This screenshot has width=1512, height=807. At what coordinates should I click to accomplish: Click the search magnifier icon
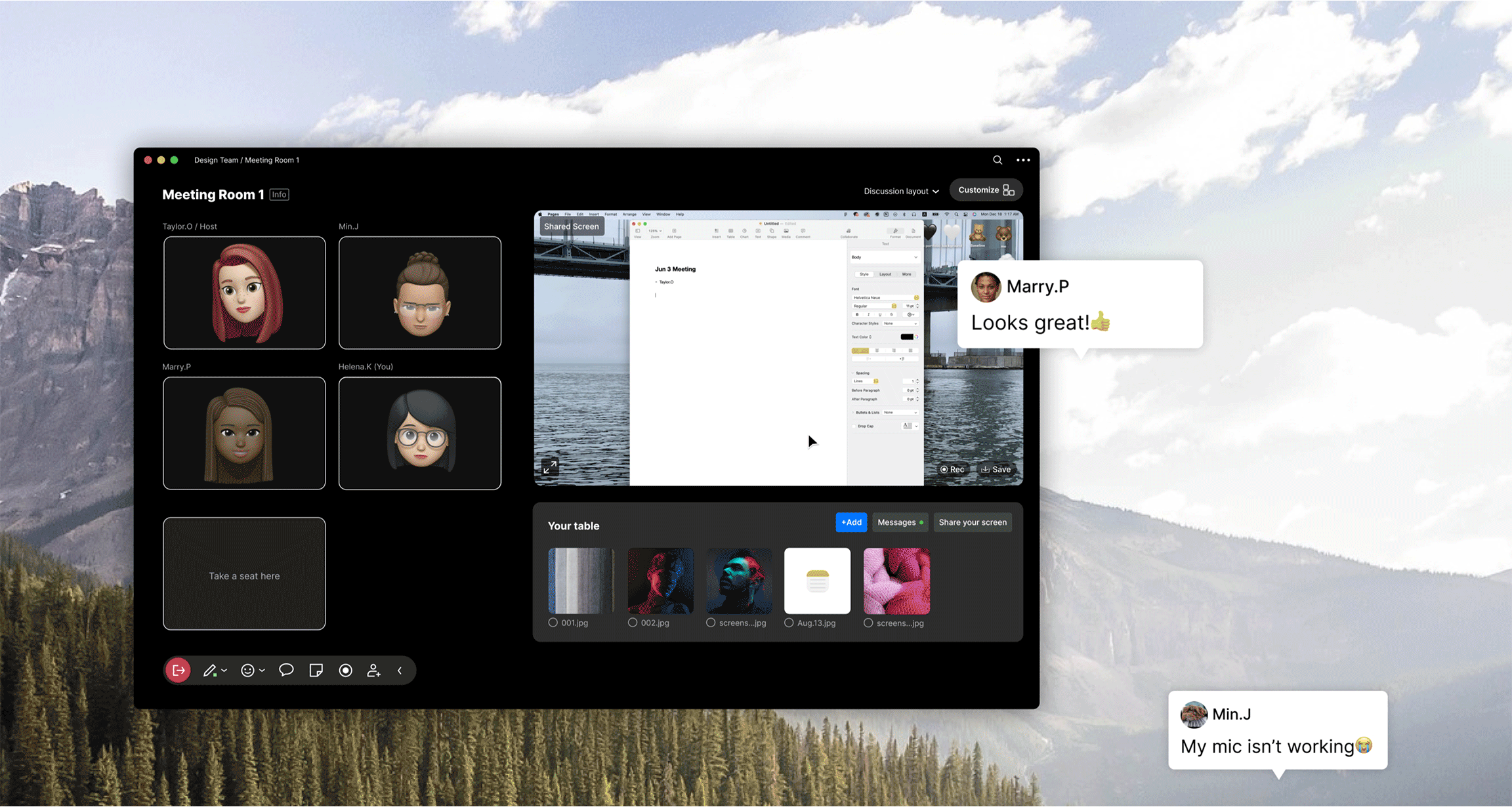tap(997, 160)
